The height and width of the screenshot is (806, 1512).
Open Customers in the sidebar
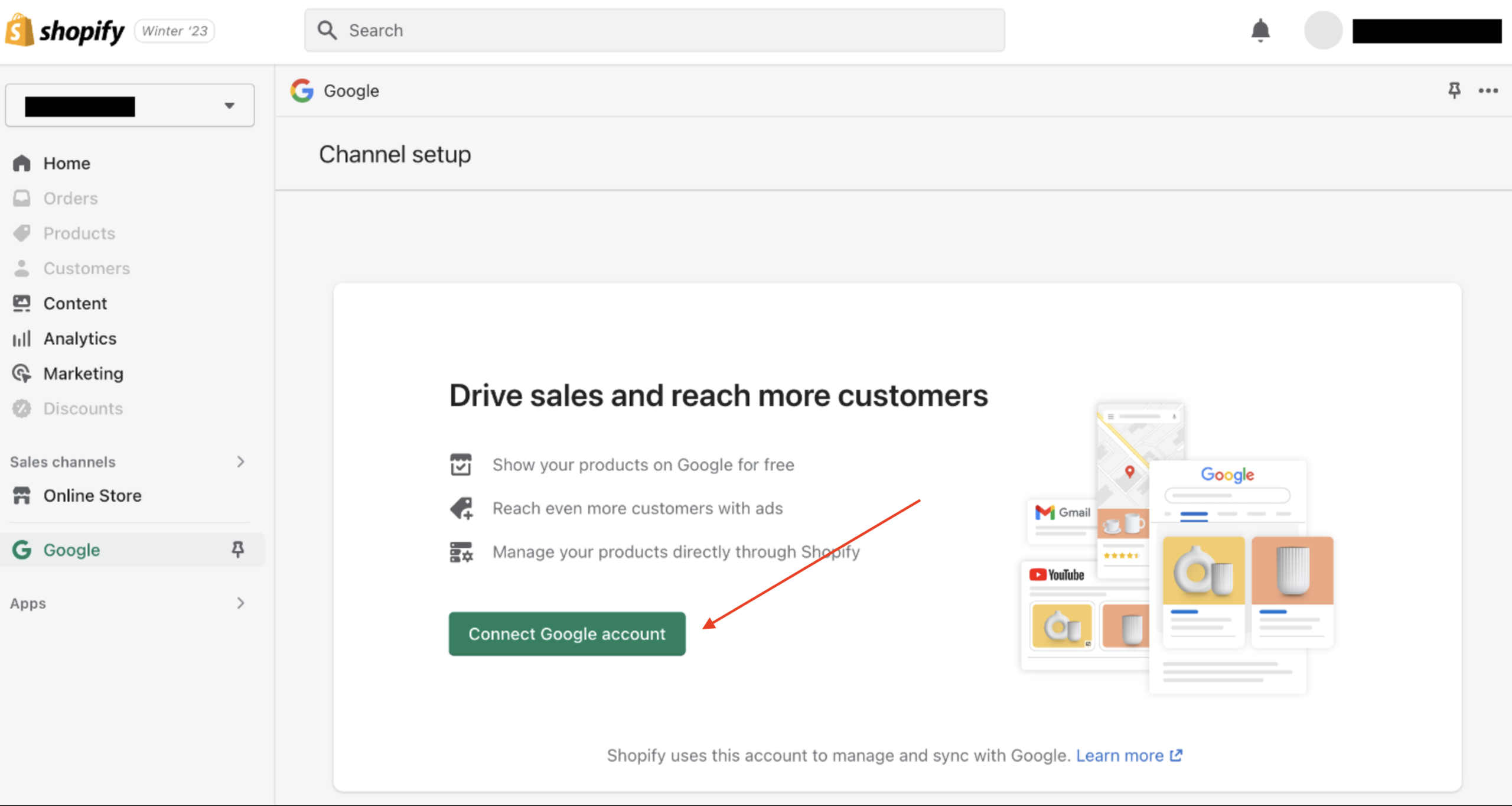pyautogui.click(x=86, y=268)
